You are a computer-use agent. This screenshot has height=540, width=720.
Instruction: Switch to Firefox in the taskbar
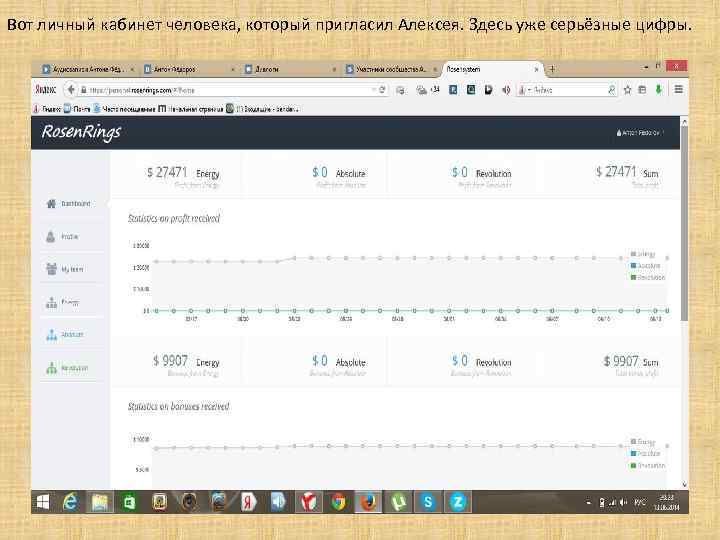point(368,502)
